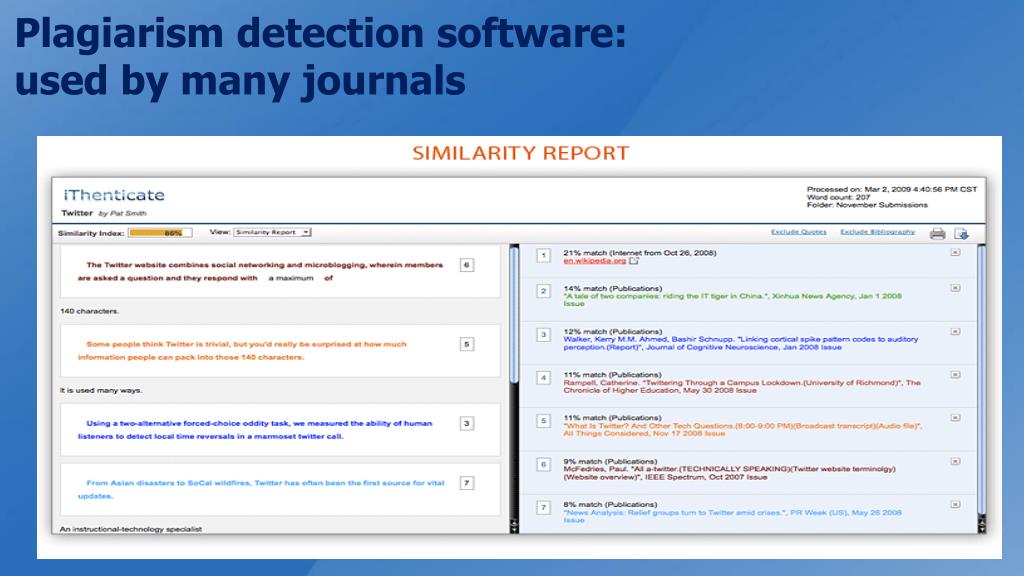Open the View dropdown showing Similarity Report
This screenshot has width=1024, height=576.
coord(272,232)
